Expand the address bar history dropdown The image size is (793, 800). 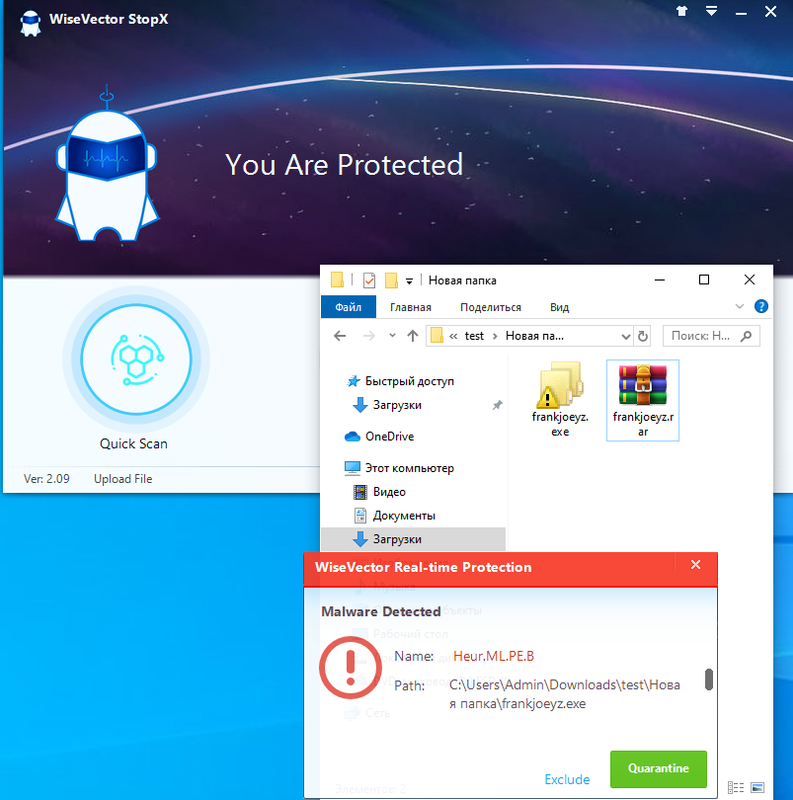[626, 336]
